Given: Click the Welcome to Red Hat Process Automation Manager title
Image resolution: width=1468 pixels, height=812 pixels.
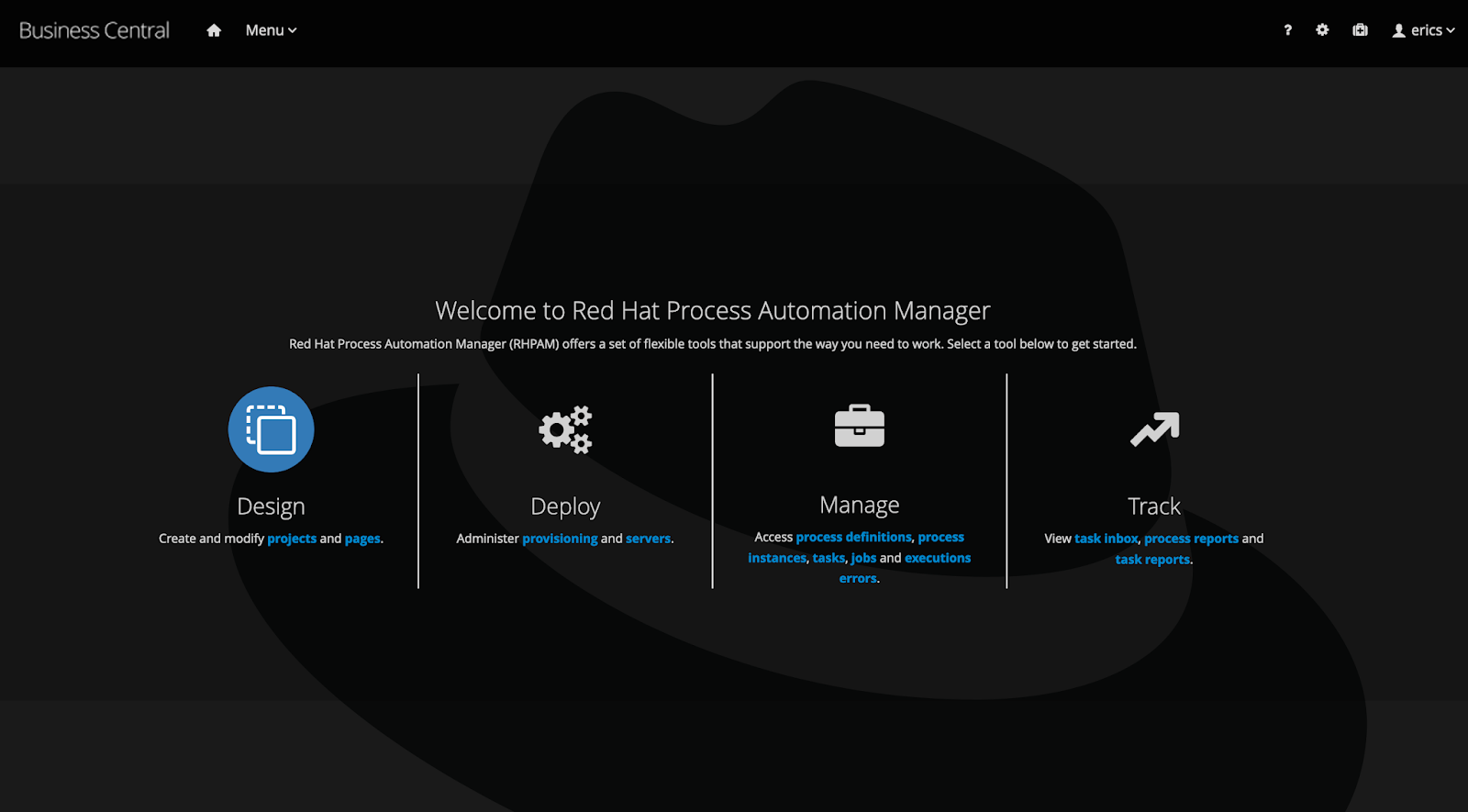Looking at the screenshot, I should click(x=713, y=311).
